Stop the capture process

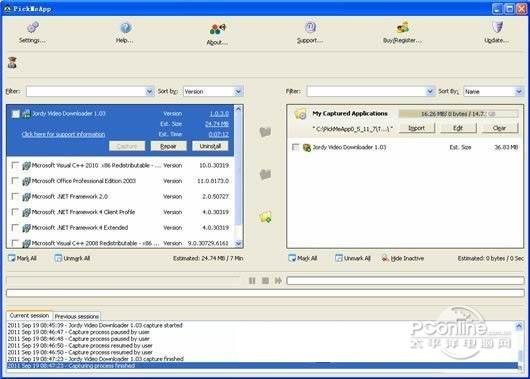tap(265, 281)
